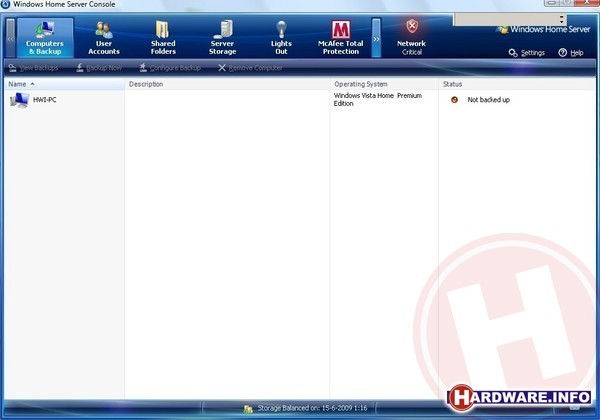The image size is (600, 420).
Task: Click the Storage Balanced status bar icon
Action: click(248, 409)
